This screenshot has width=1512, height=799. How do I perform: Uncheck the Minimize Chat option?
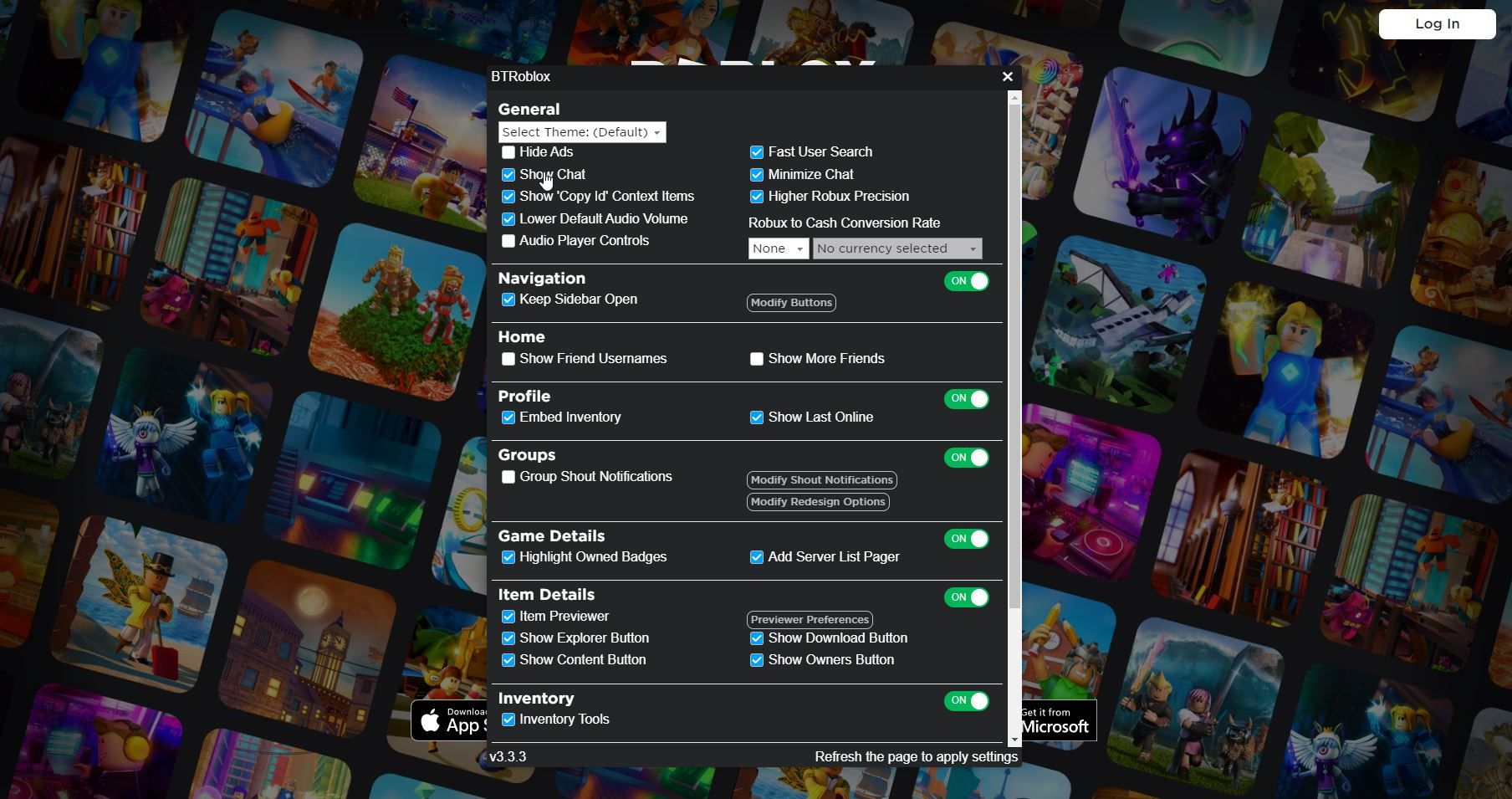[x=757, y=174]
